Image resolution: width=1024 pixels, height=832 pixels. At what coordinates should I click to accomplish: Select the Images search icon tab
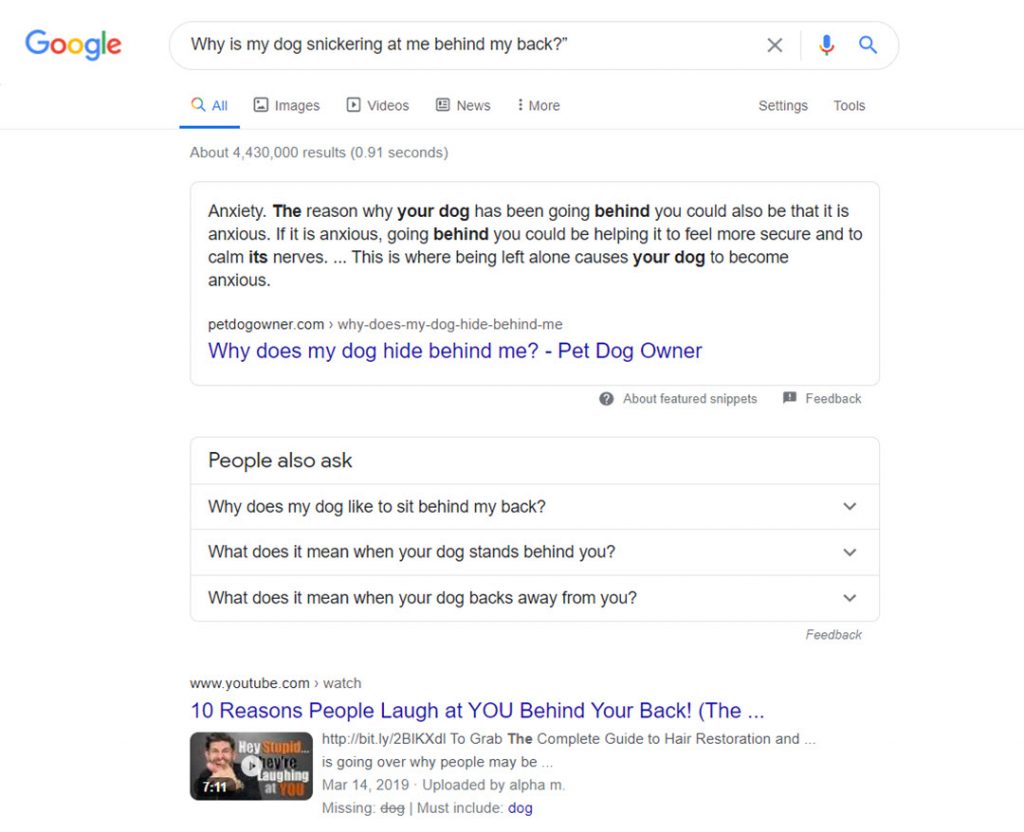coord(262,105)
